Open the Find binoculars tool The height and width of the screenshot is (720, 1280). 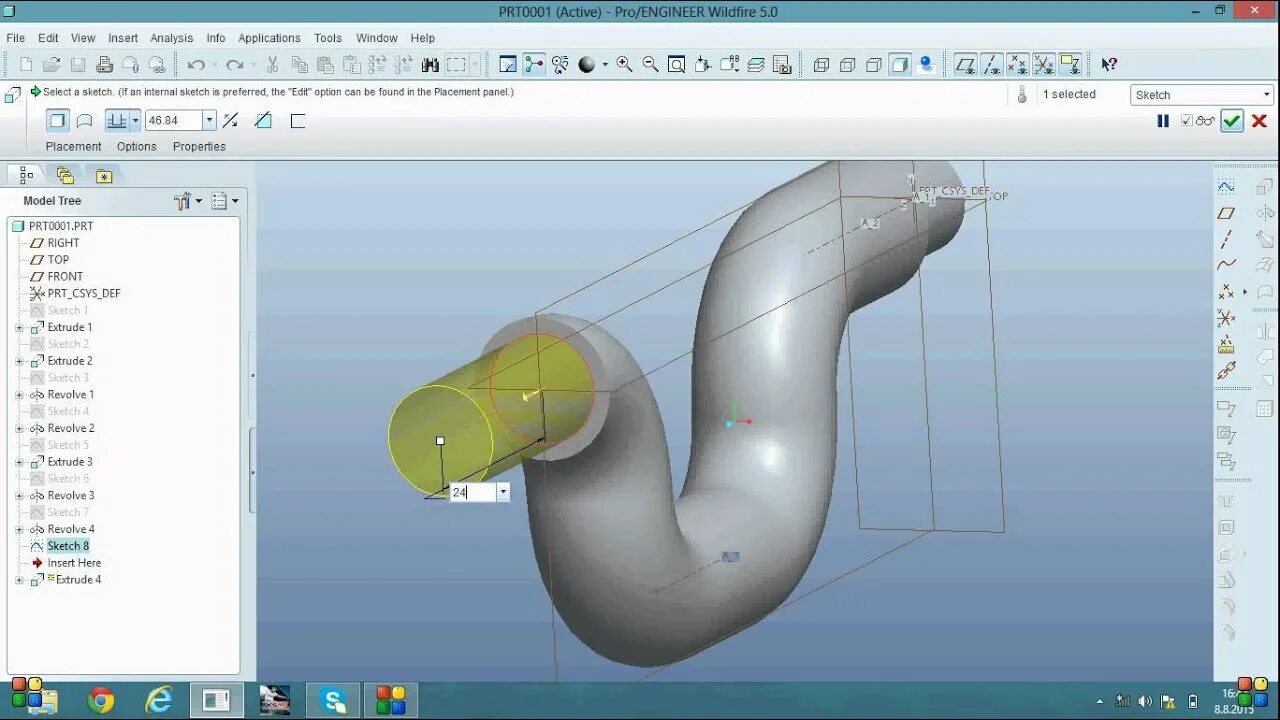point(431,64)
